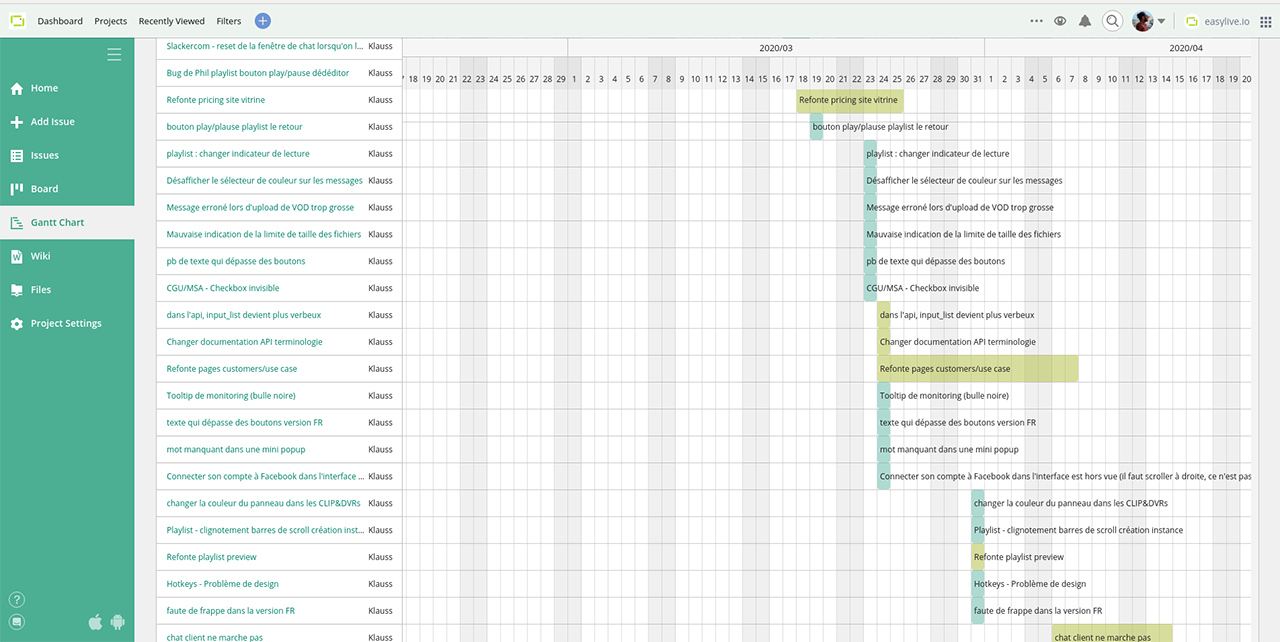Click the Add Issue plus icon
Screen dimensions: 1280x642
coord(17,121)
